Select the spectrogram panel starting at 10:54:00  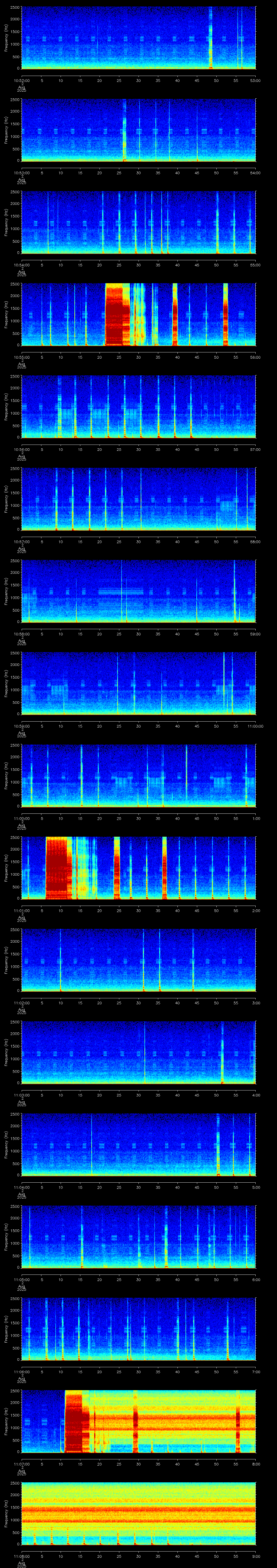click(x=138, y=222)
